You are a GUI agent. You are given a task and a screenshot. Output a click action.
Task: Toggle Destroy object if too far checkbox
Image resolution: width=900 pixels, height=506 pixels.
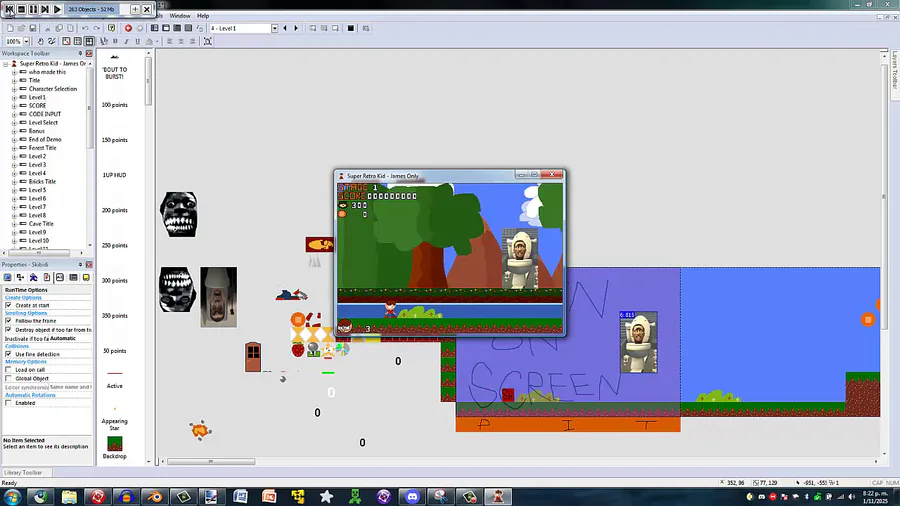9,330
